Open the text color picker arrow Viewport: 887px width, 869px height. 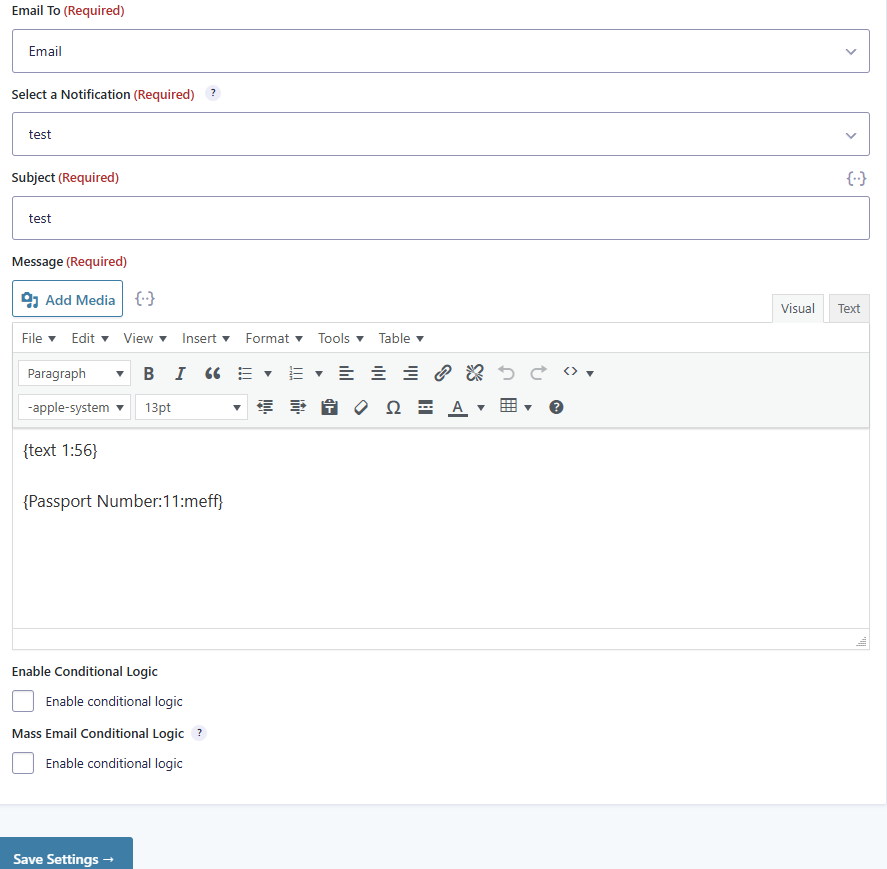coord(481,408)
